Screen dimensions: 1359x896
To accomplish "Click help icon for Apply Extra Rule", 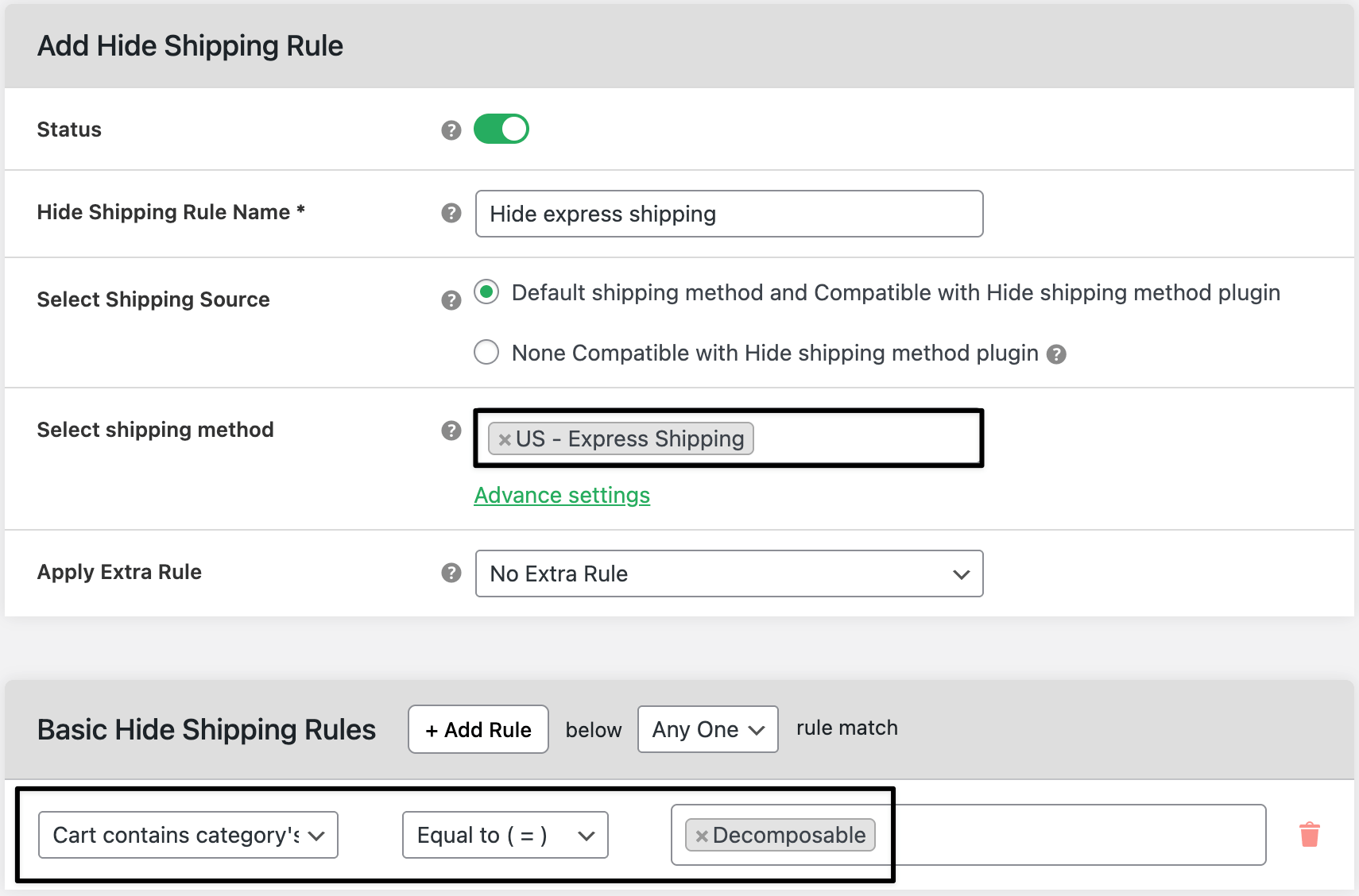I will pyautogui.click(x=451, y=573).
